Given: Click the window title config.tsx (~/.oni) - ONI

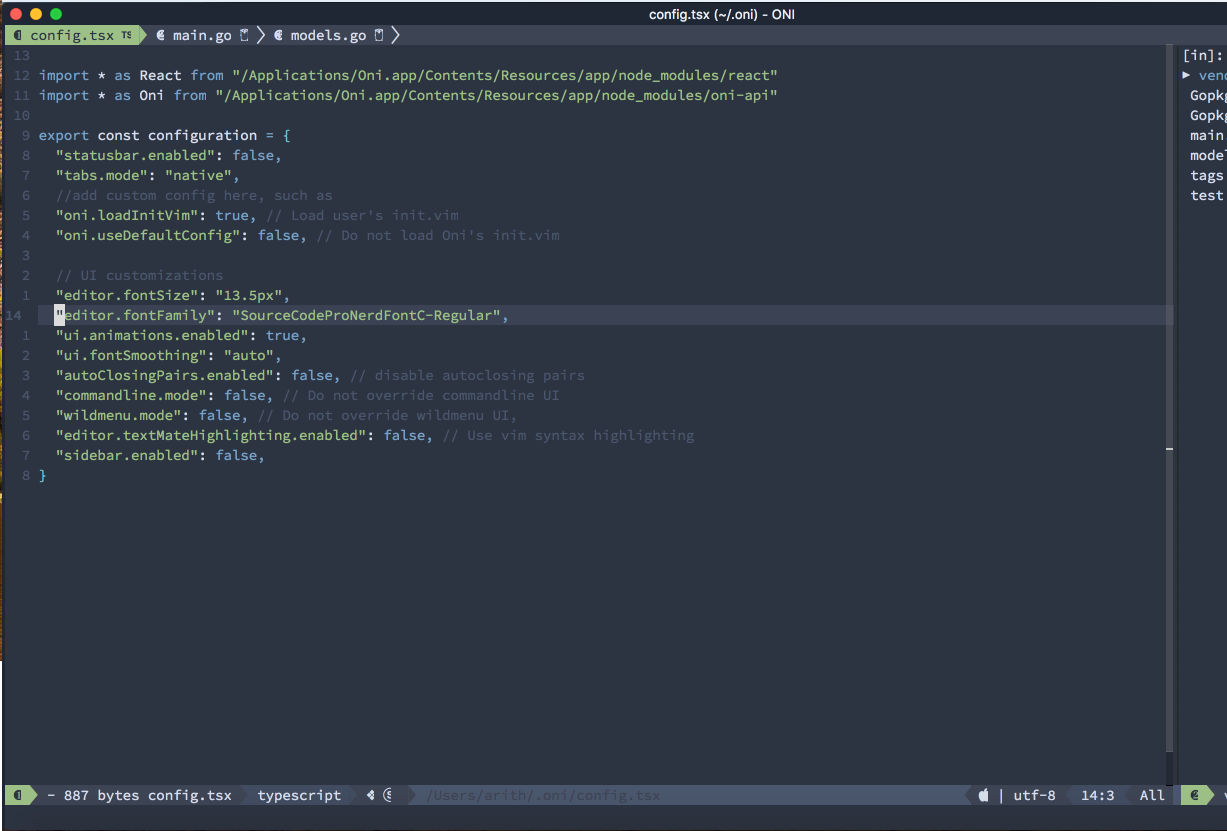Looking at the screenshot, I should pyautogui.click(x=722, y=14).
